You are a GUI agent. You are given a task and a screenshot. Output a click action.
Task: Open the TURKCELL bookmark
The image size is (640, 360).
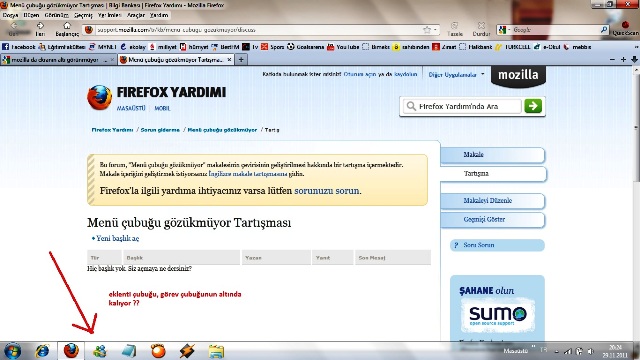point(513,47)
